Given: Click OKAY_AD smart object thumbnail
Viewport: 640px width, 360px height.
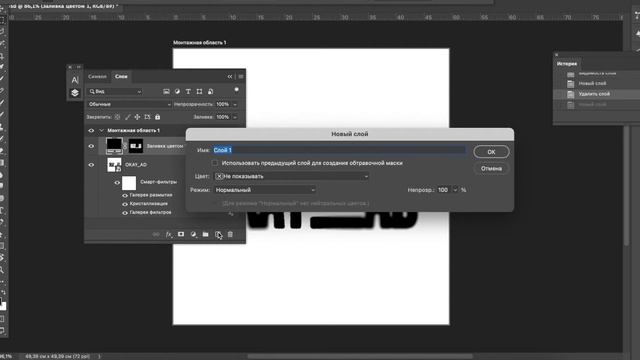Looking at the screenshot, I should 114,164.
